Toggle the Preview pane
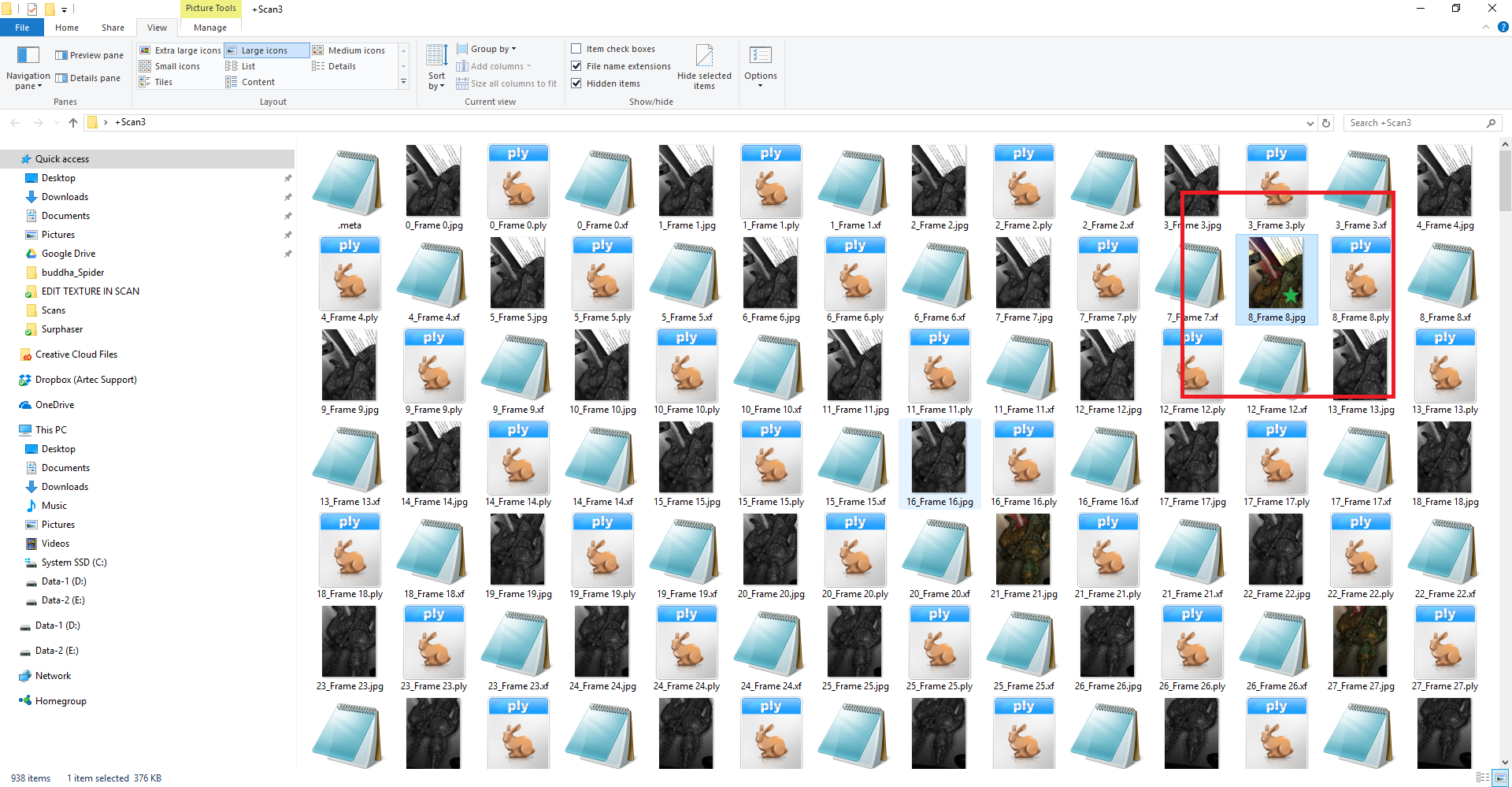 tap(89, 55)
